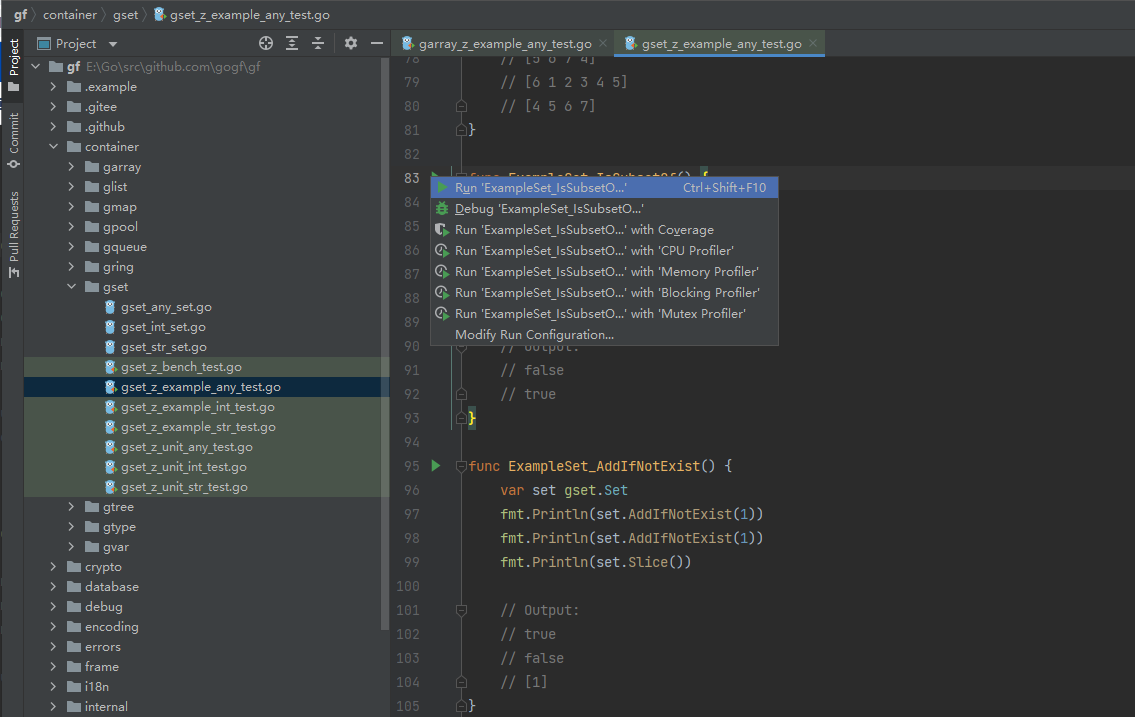Open the Commit tool window
The width and height of the screenshot is (1135, 717).
[x=14, y=139]
